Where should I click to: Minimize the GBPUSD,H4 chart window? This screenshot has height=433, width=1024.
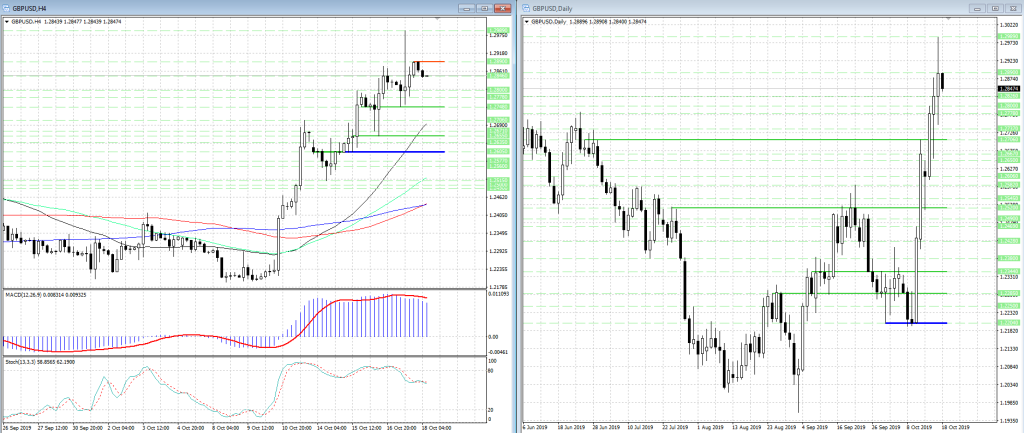click(466, 8)
